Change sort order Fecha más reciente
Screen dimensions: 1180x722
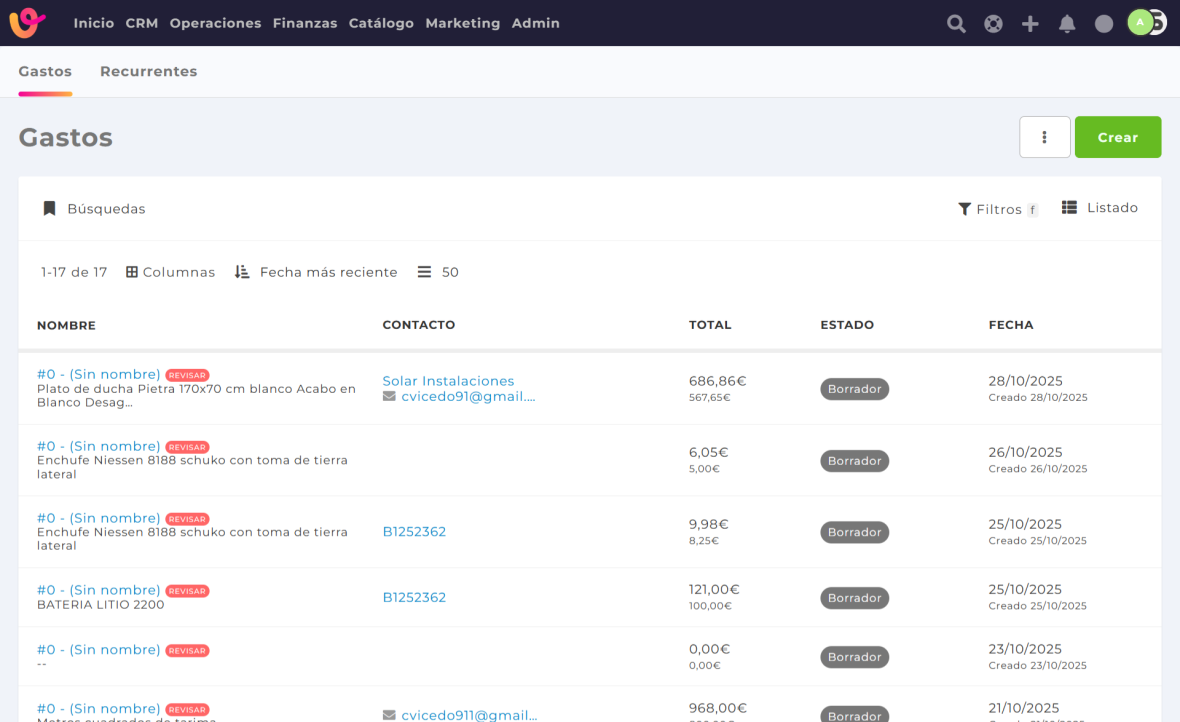click(x=316, y=272)
